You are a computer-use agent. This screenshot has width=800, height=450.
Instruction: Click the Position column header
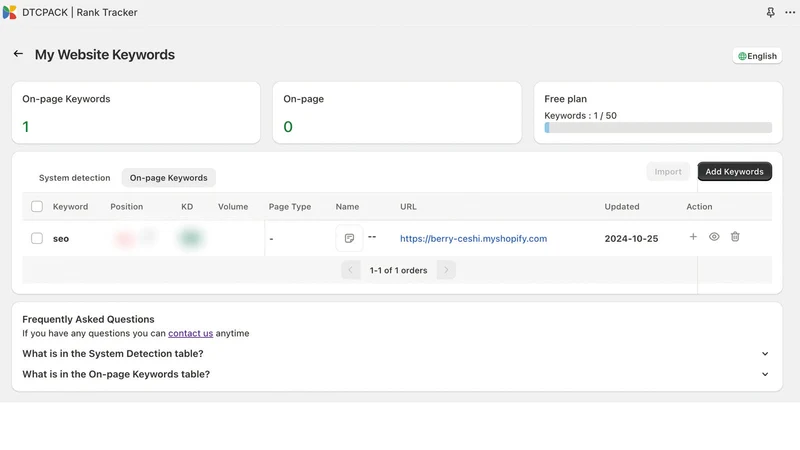point(127,207)
